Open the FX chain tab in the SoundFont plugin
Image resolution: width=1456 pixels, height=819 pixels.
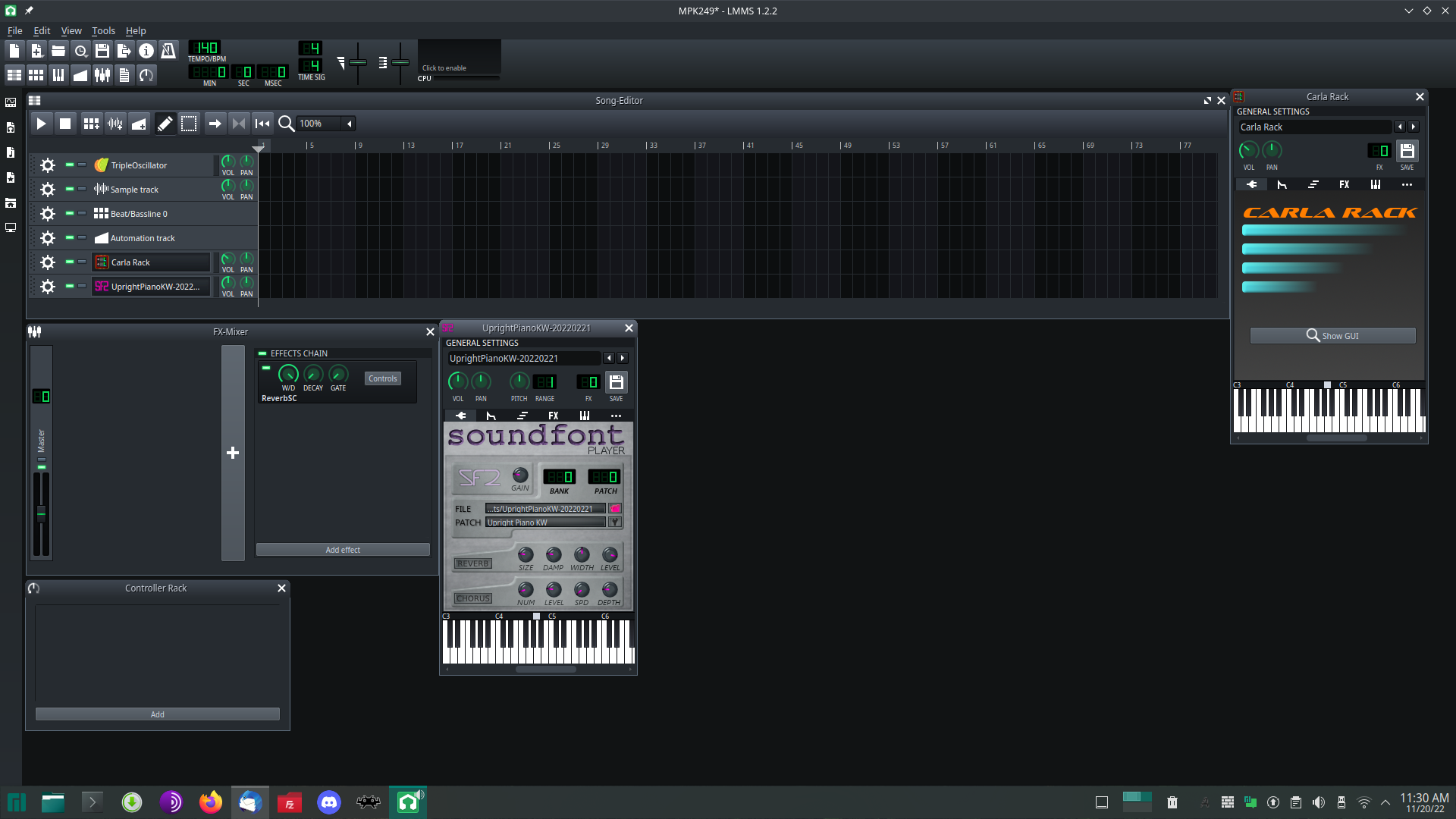(x=553, y=416)
